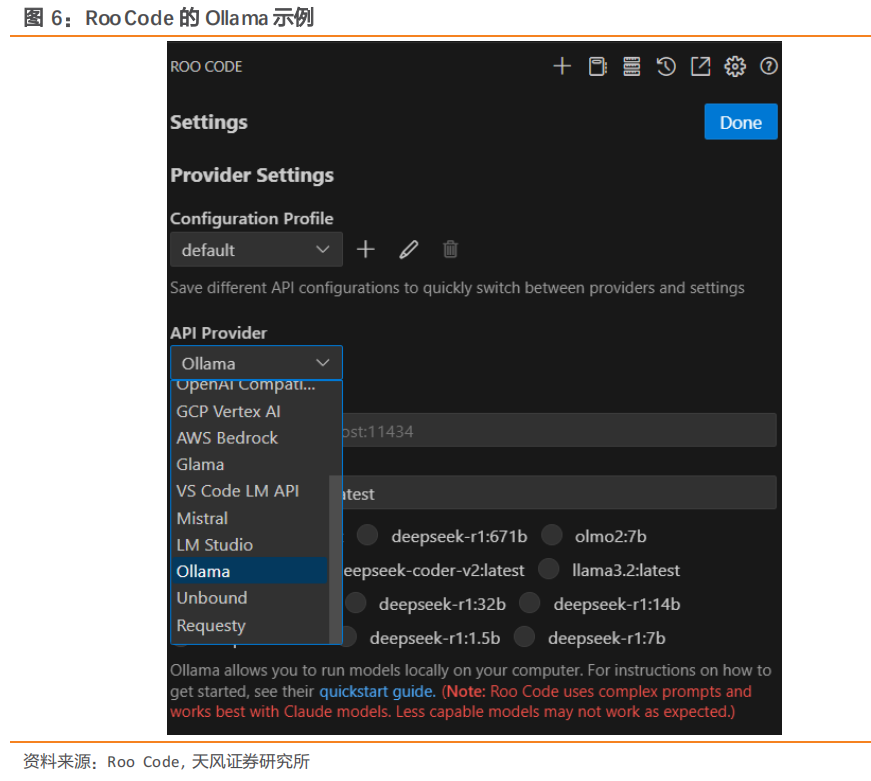This screenshot has height=781, width=871.
Task: Select the deepseek-r1:14b model radio
Action: pos(529,603)
